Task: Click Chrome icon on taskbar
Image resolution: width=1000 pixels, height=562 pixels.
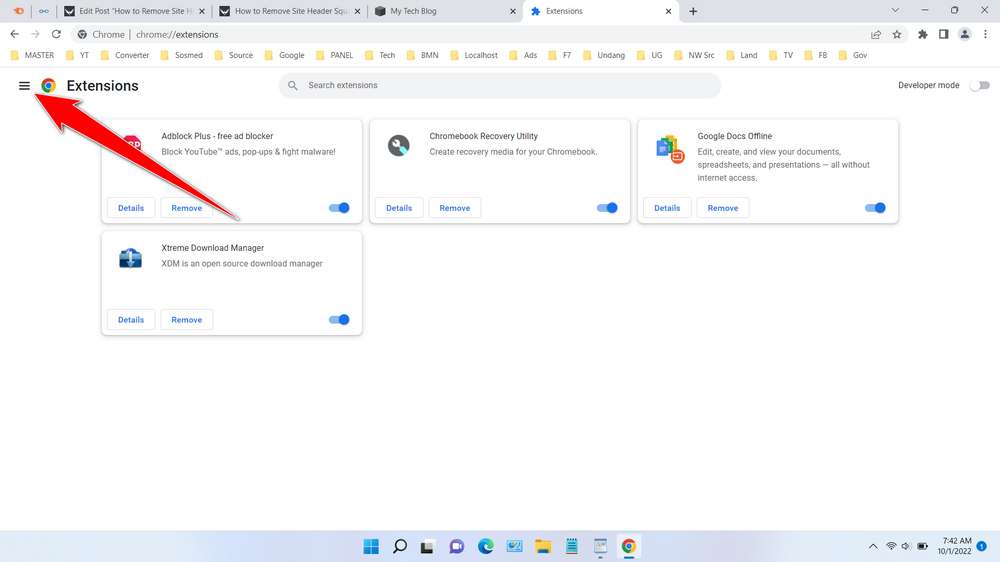Action: (x=629, y=546)
